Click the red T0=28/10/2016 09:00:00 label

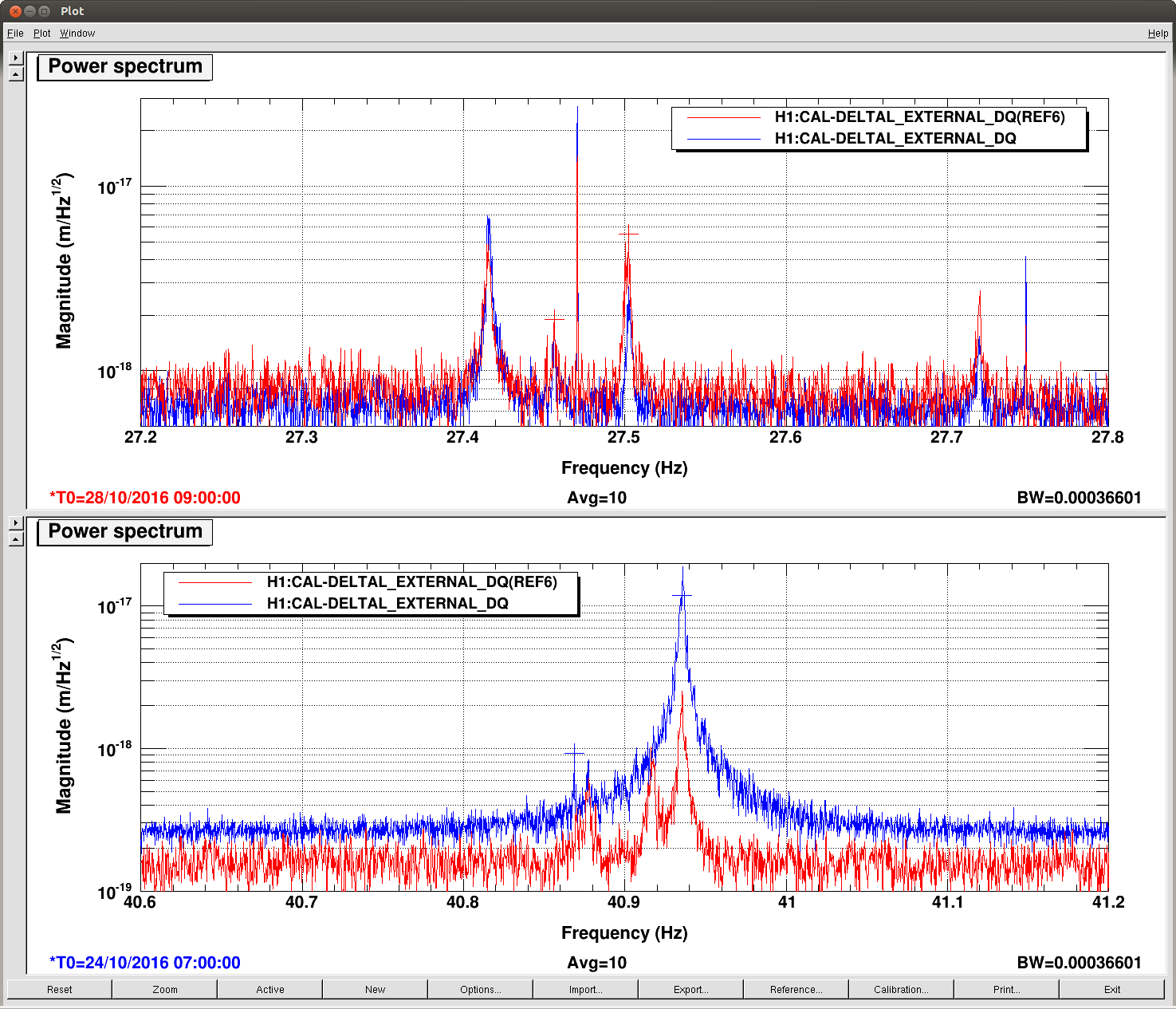(145, 498)
